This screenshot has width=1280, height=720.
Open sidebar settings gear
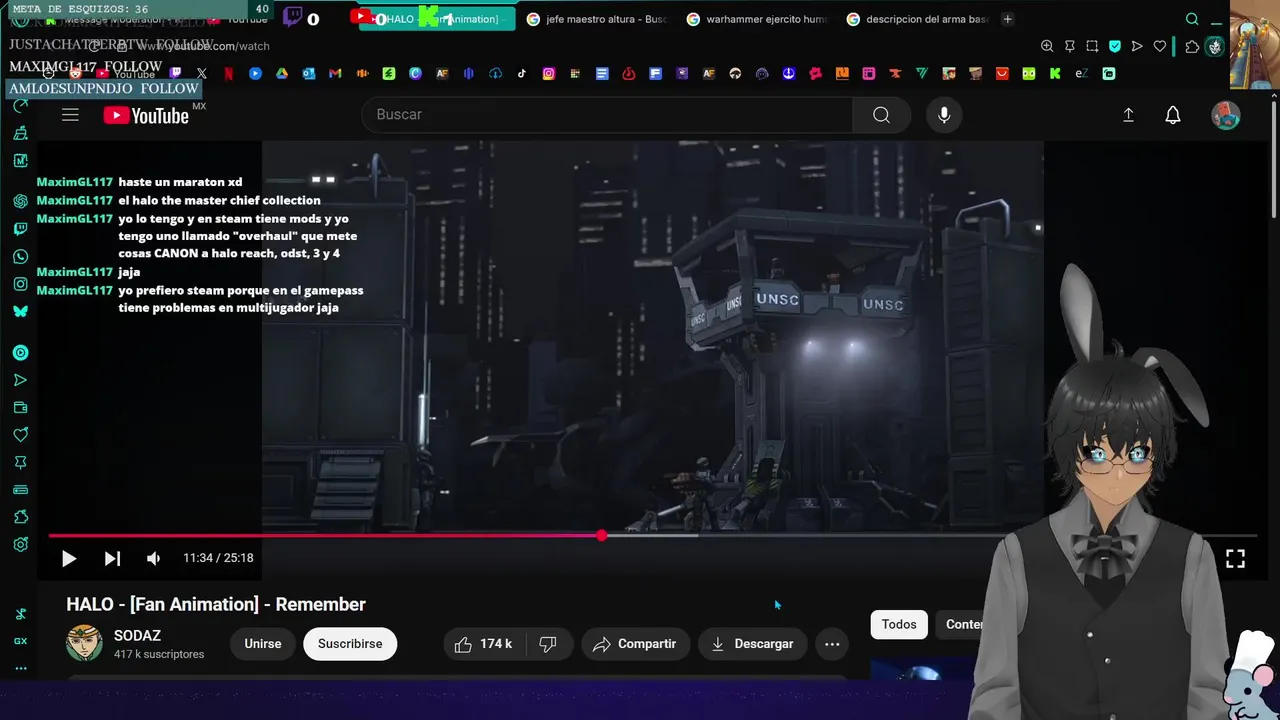tap(20, 545)
